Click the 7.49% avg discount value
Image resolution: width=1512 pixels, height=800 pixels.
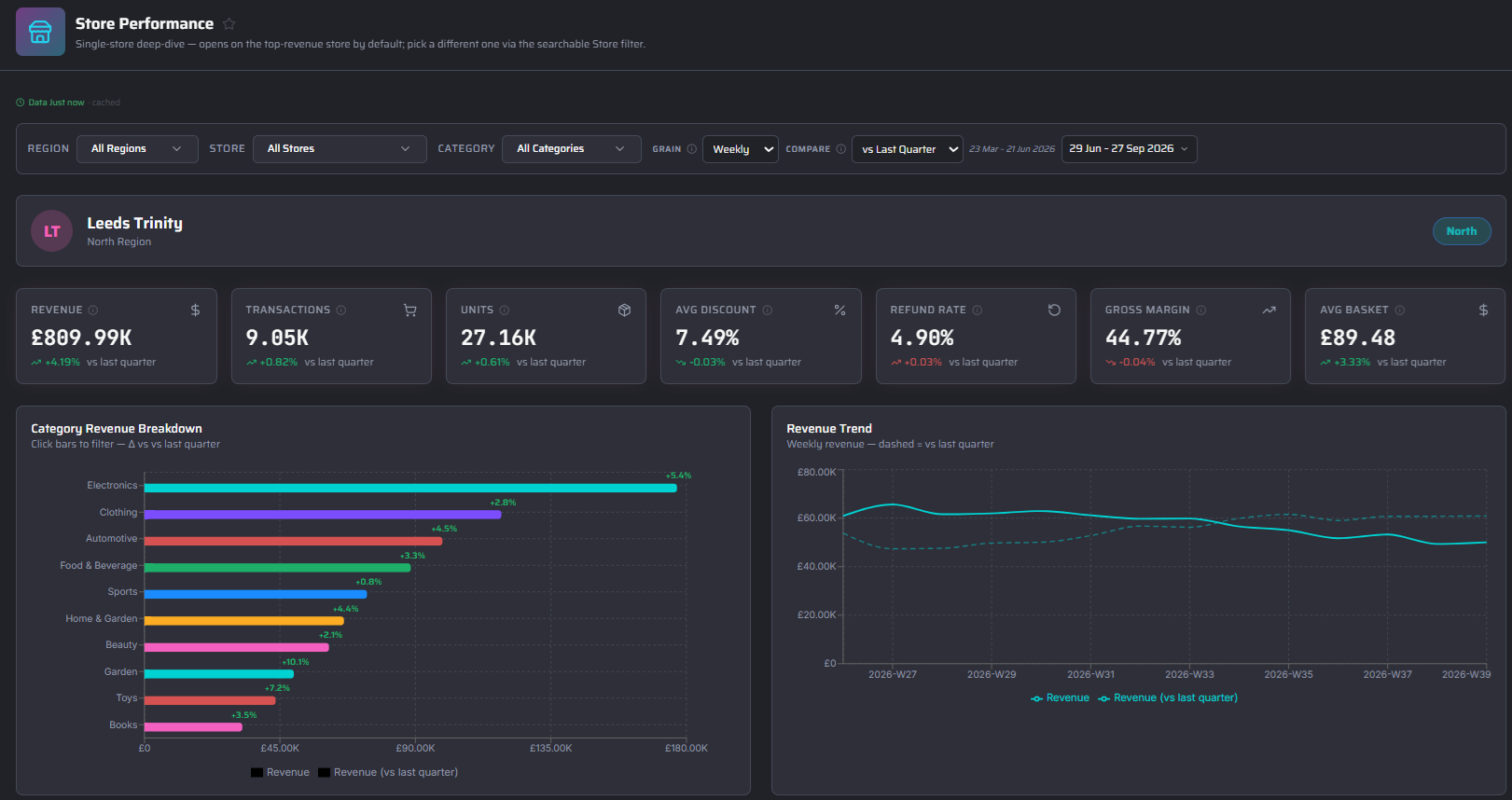708,338
